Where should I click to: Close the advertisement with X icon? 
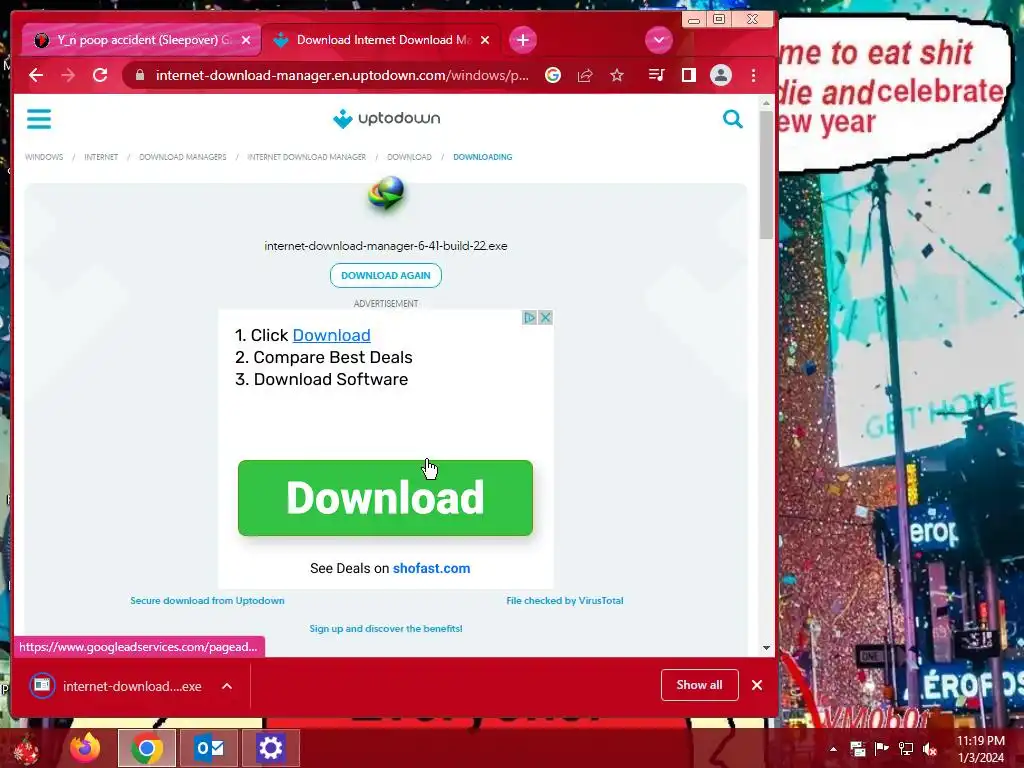pyautogui.click(x=545, y=317)
